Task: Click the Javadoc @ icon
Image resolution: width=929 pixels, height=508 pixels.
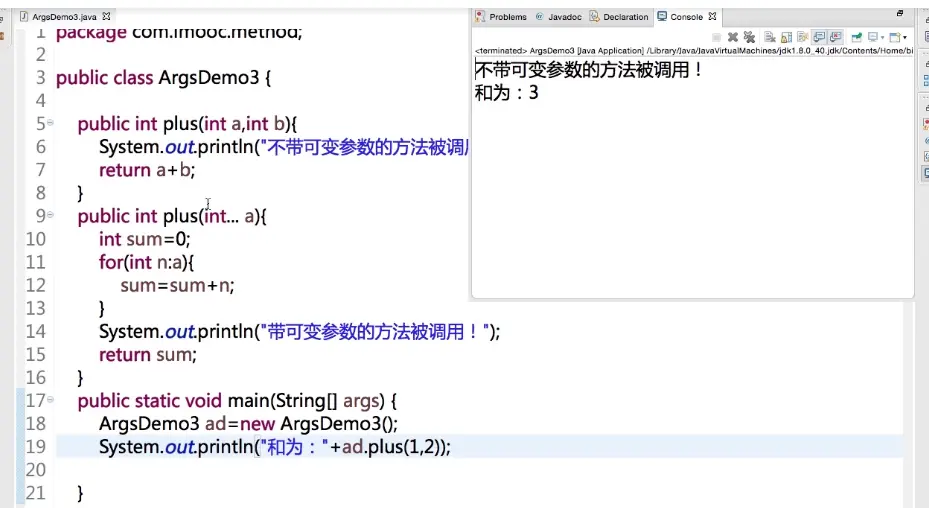Action: click(539, 17)
